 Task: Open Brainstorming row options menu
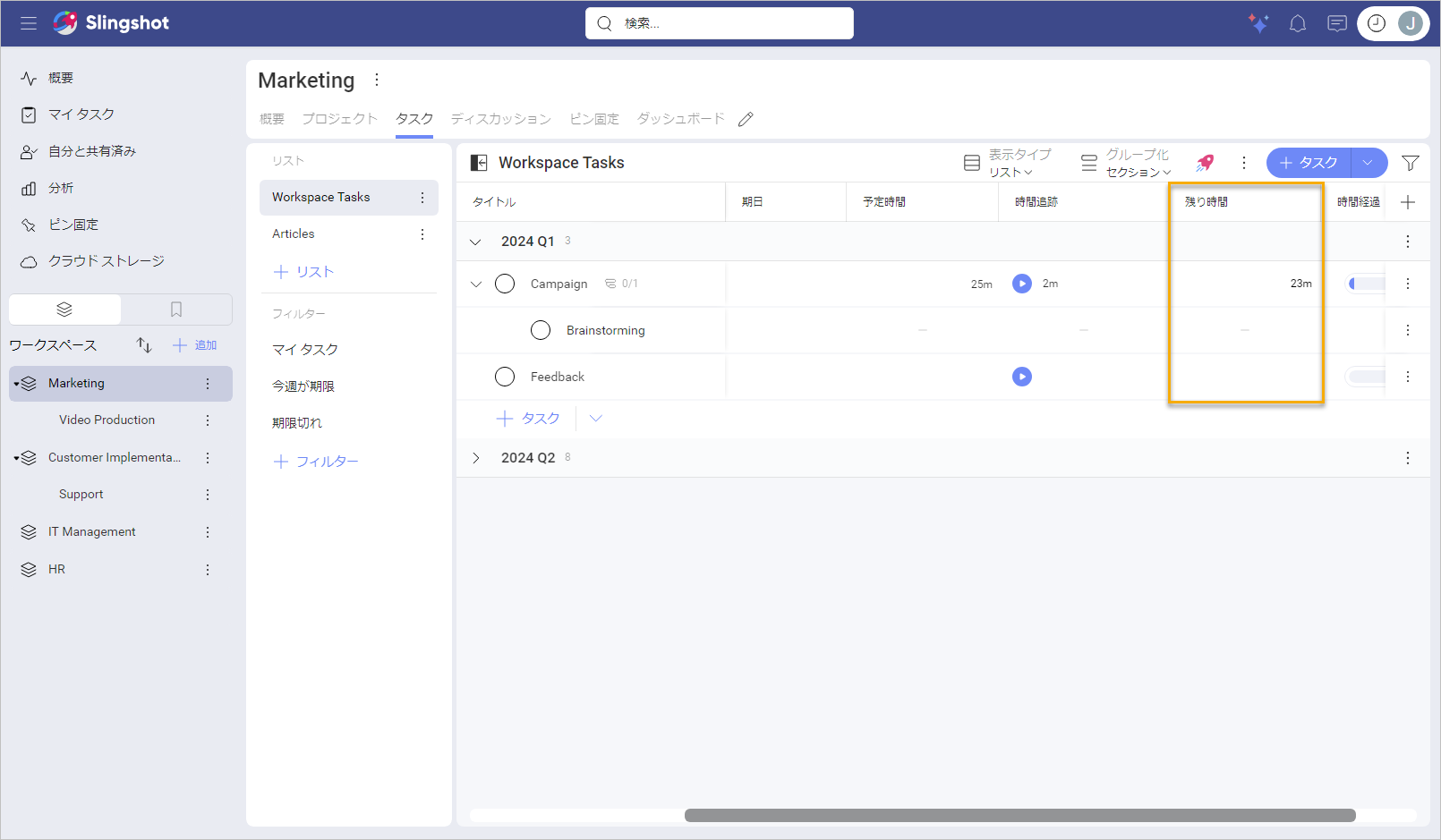click(1408, 330)
